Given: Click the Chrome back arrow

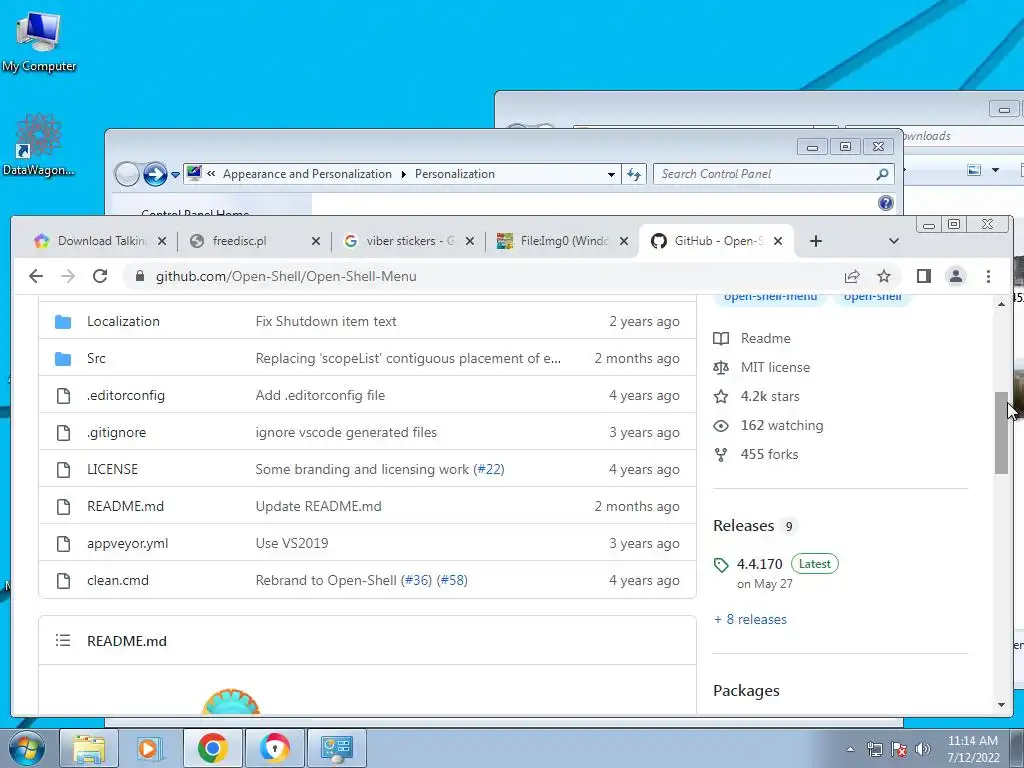Looking at the screenshot, I should [x=36, y=276].
